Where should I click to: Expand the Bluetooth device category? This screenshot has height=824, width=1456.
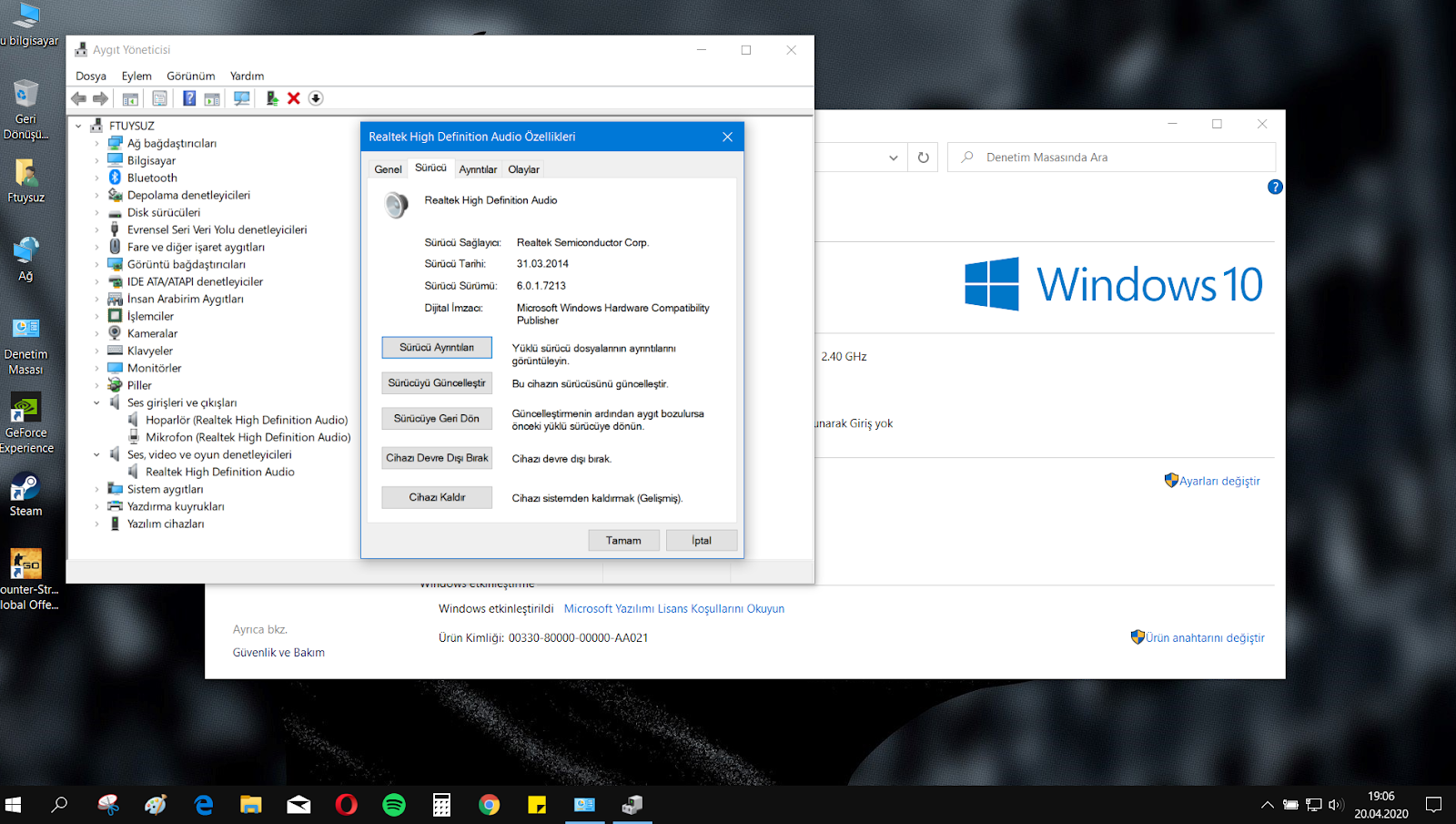pyautogui.click(x=97, y=178)
